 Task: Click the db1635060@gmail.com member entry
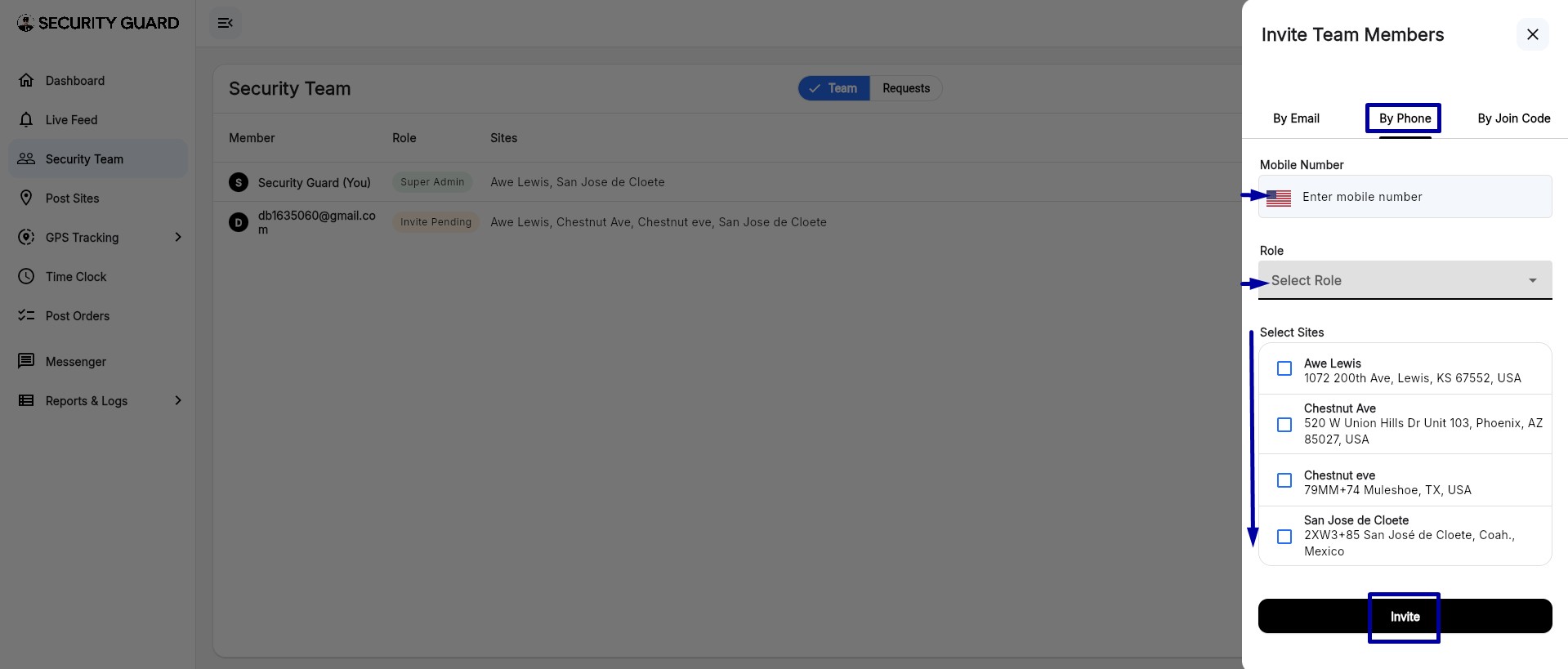[317, 222]
